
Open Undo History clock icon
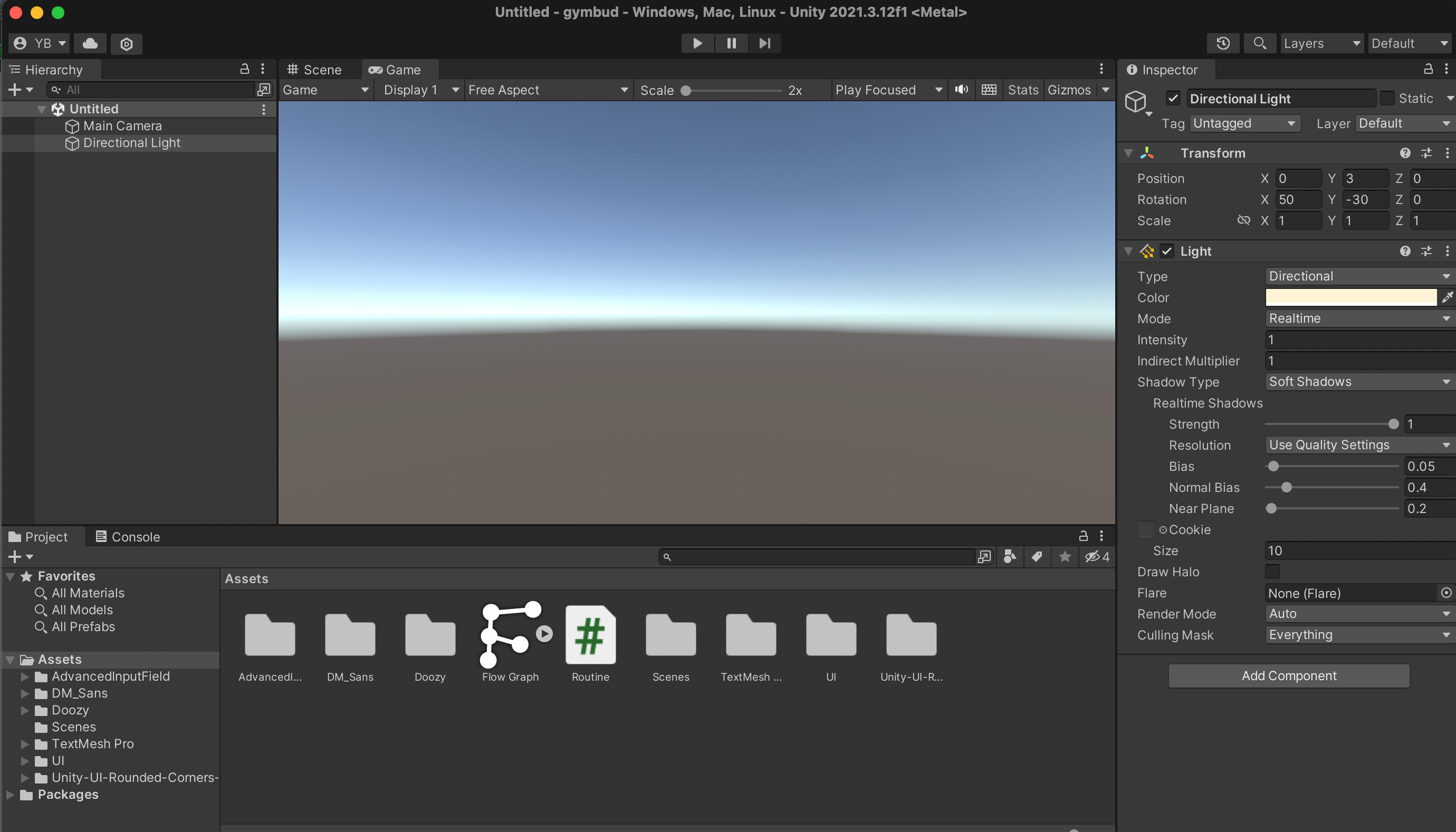click(1223, 43)
